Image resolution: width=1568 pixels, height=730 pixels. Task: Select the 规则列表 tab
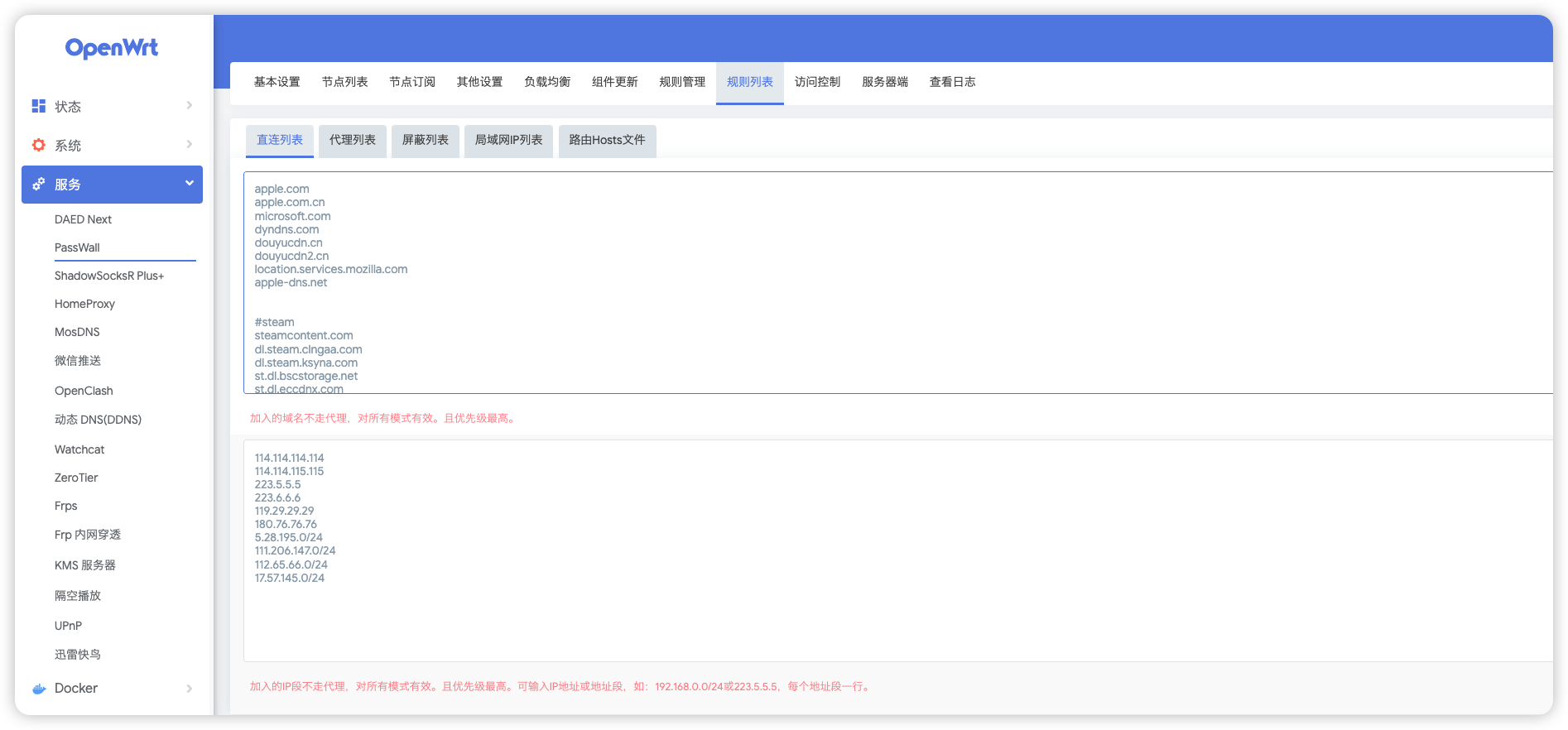coord(750,82)
